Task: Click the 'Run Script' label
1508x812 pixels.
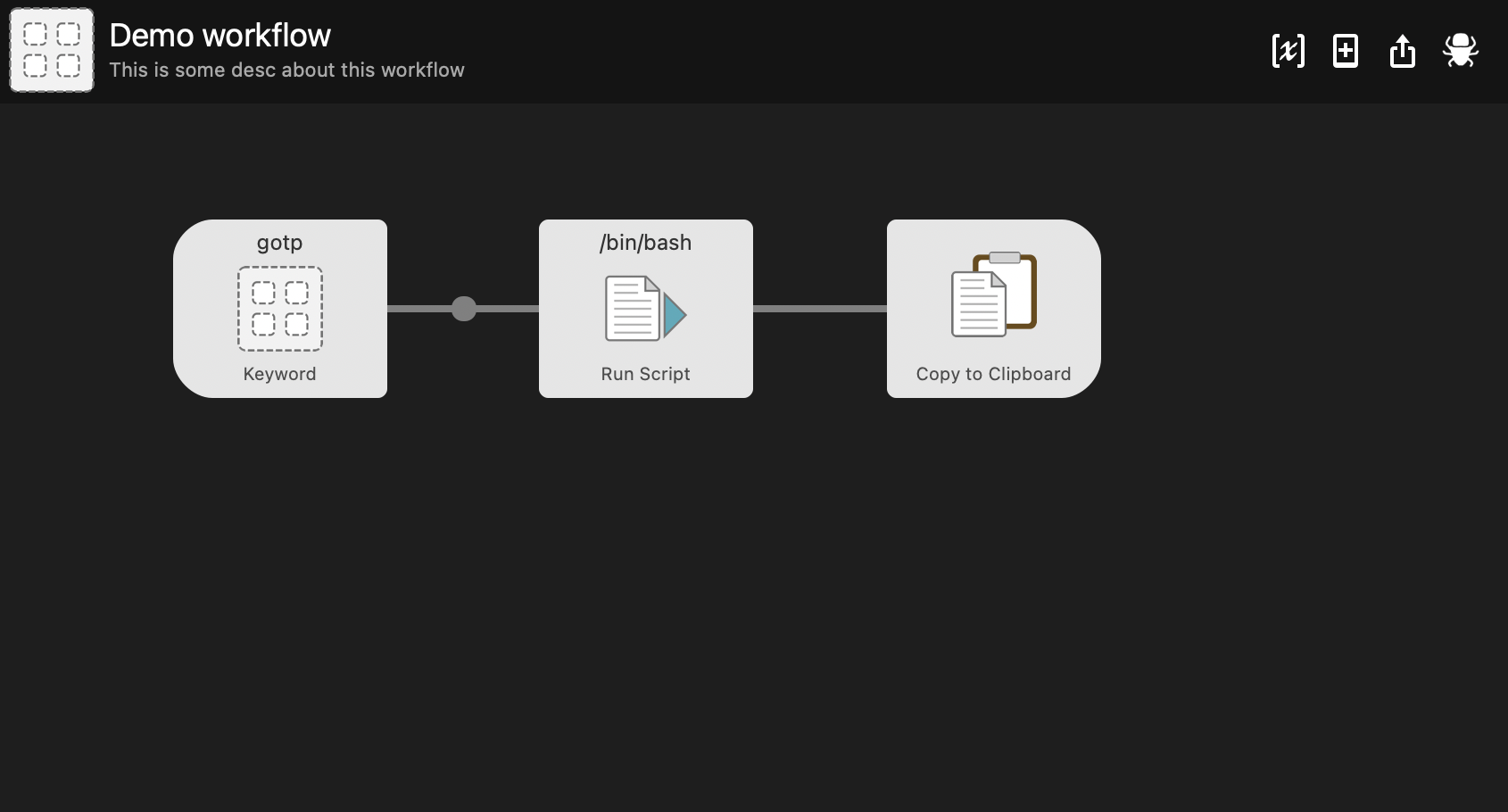Action: (646, 374)
